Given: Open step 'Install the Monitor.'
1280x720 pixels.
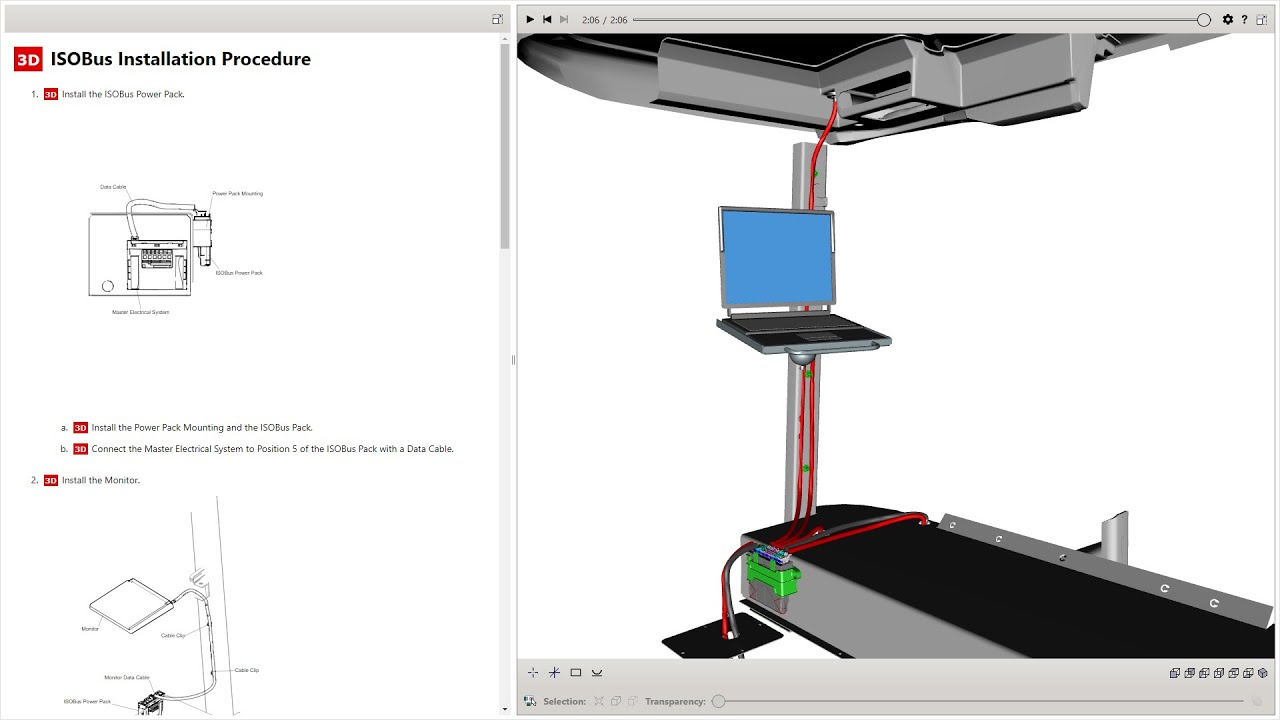Looking at the screenshot, I should coord(101,480).
